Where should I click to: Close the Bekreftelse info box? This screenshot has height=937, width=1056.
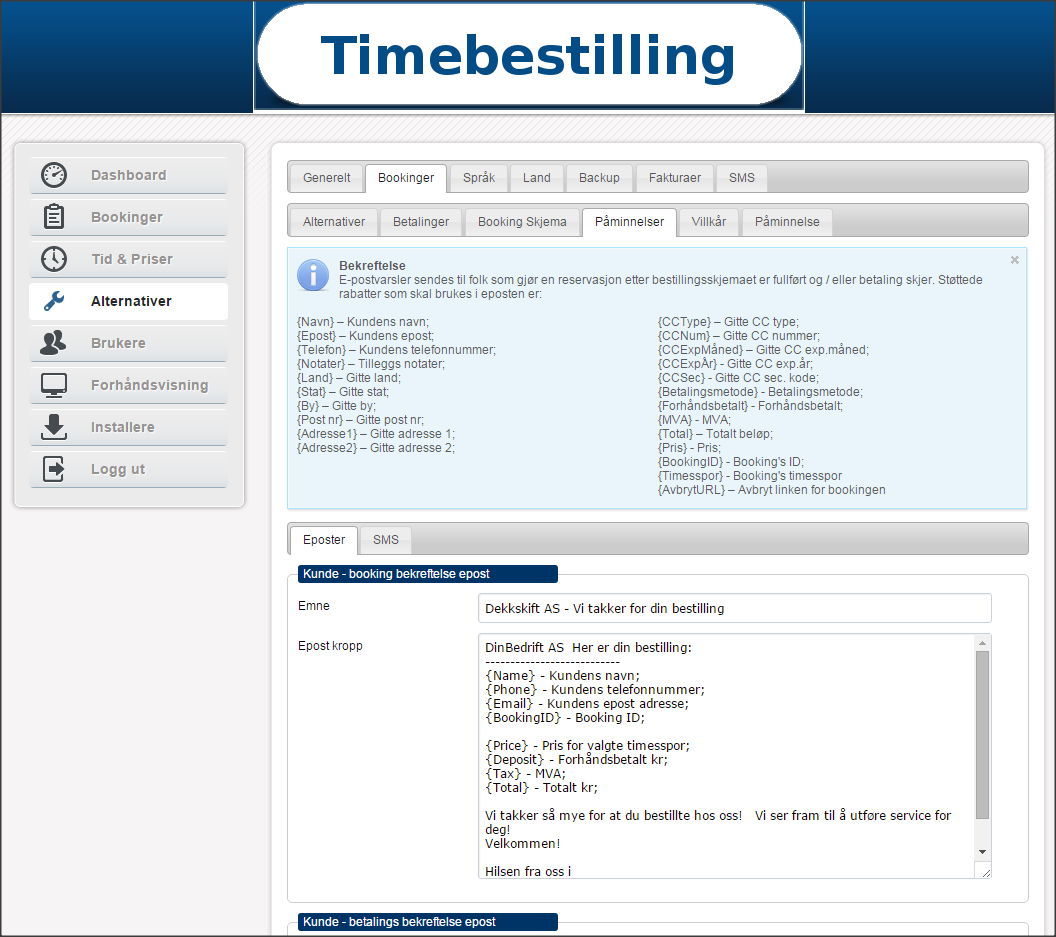(1014, 260)
